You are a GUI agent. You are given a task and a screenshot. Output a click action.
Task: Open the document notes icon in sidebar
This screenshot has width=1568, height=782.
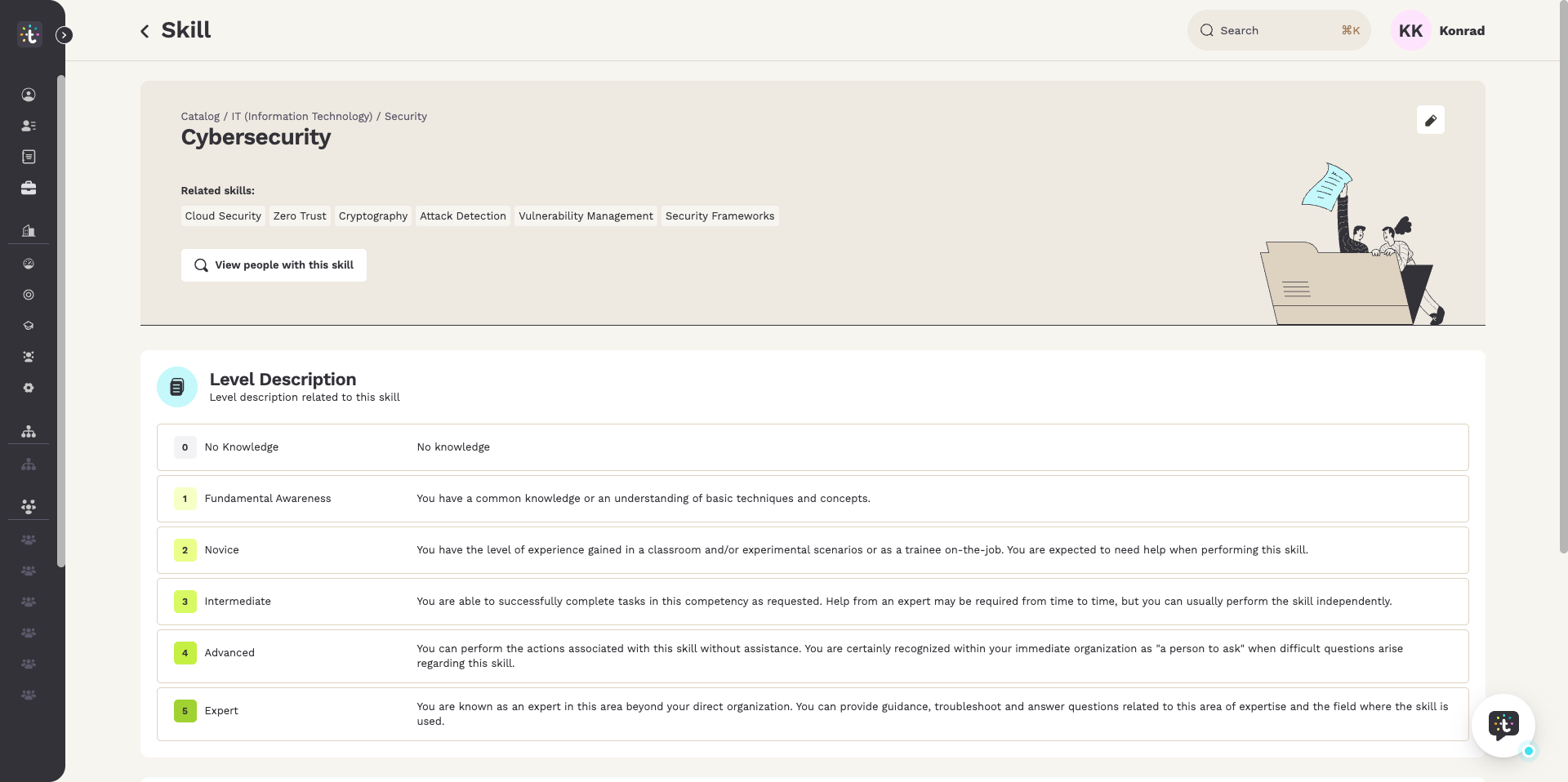click(29, 157)
